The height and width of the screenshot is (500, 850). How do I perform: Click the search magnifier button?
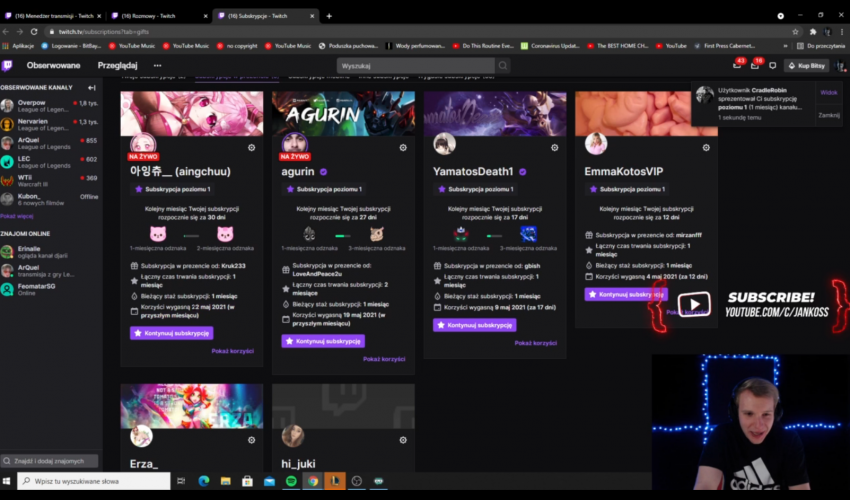click(x=503, y=66)
